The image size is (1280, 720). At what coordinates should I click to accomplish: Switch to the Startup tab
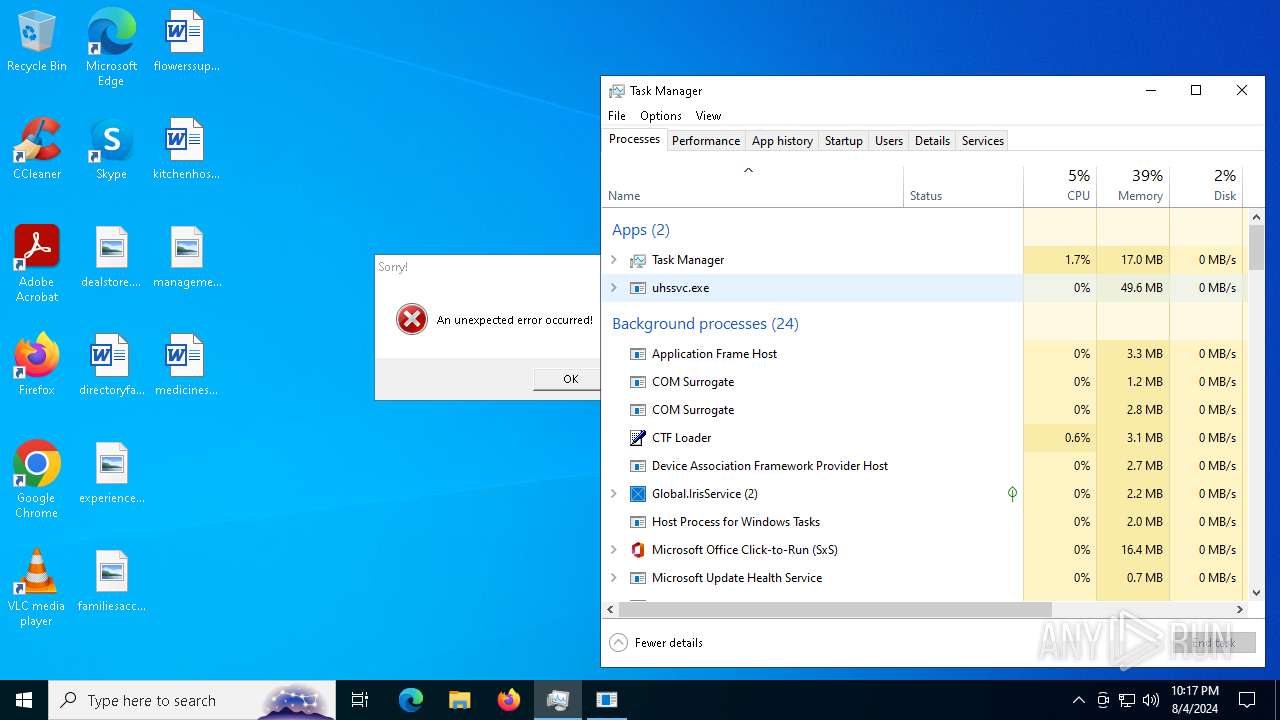click(x=843, y=141)
